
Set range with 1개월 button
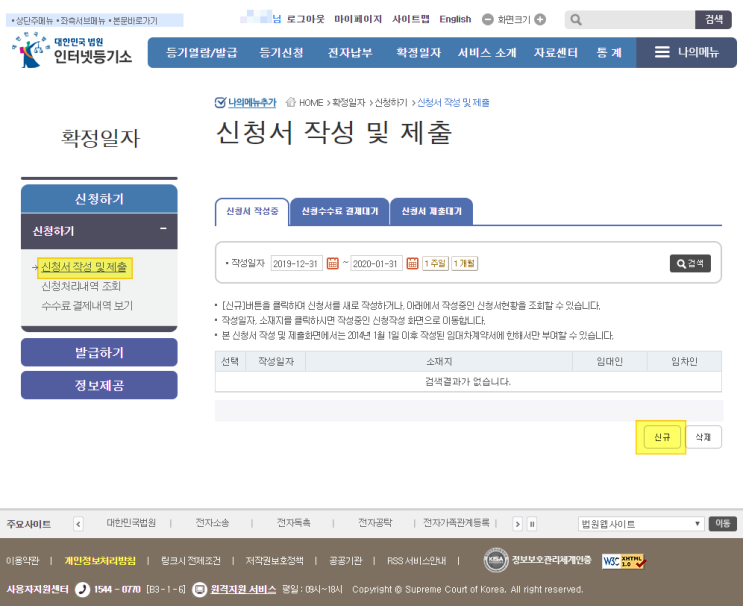pyautogui.click(x=464, y=263)
